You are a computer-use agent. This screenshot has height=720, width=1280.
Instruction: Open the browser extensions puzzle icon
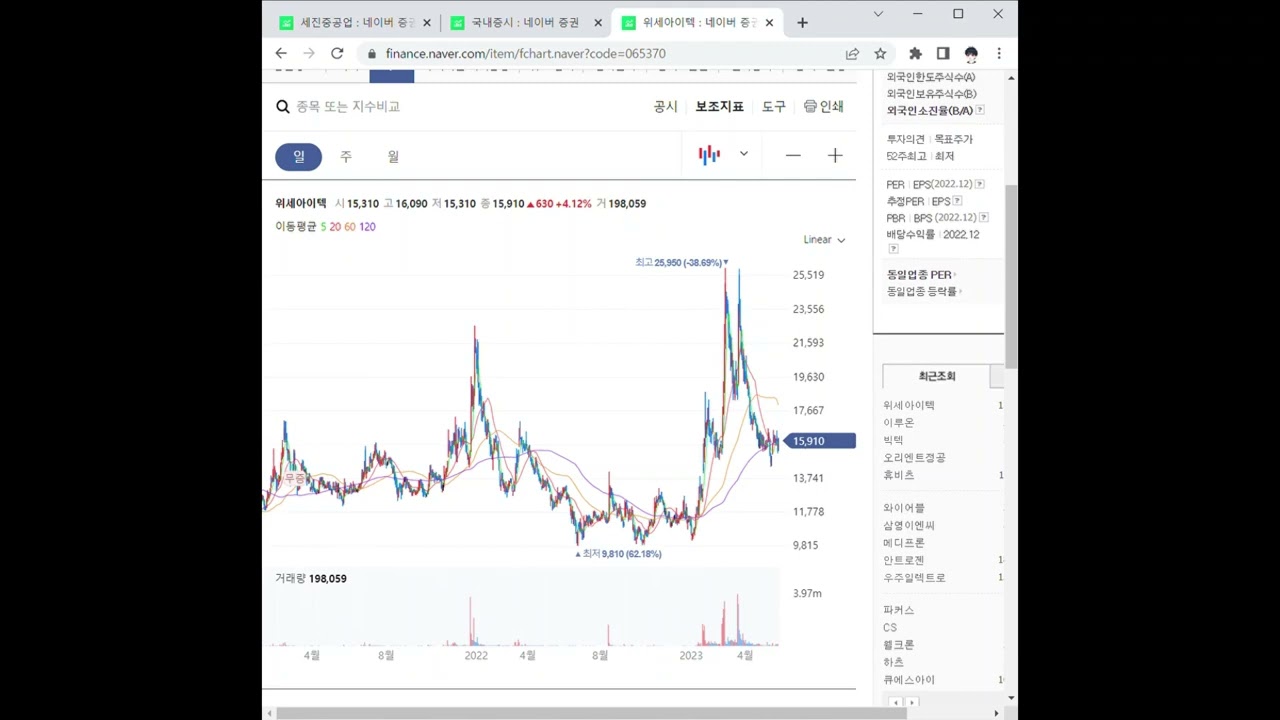point(915,53)
